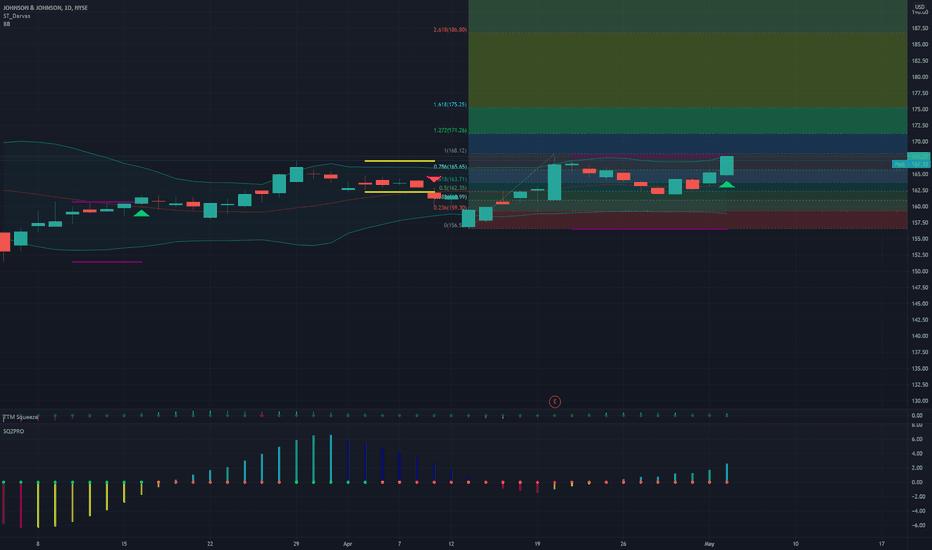Click the 'Apr' label on the time axis
Viewport: 932px width, 550px height.
[348, 544]
